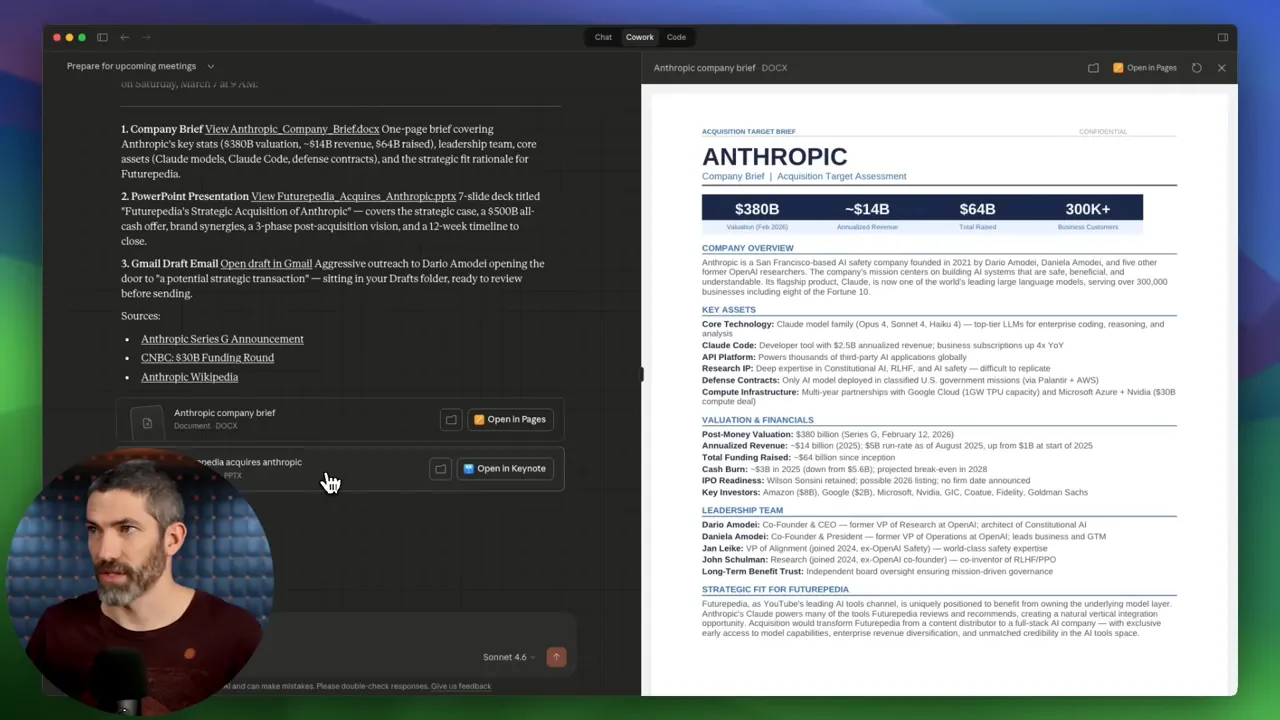
Task: Toggle the sidebar panel icon
Action: (102, 37)
